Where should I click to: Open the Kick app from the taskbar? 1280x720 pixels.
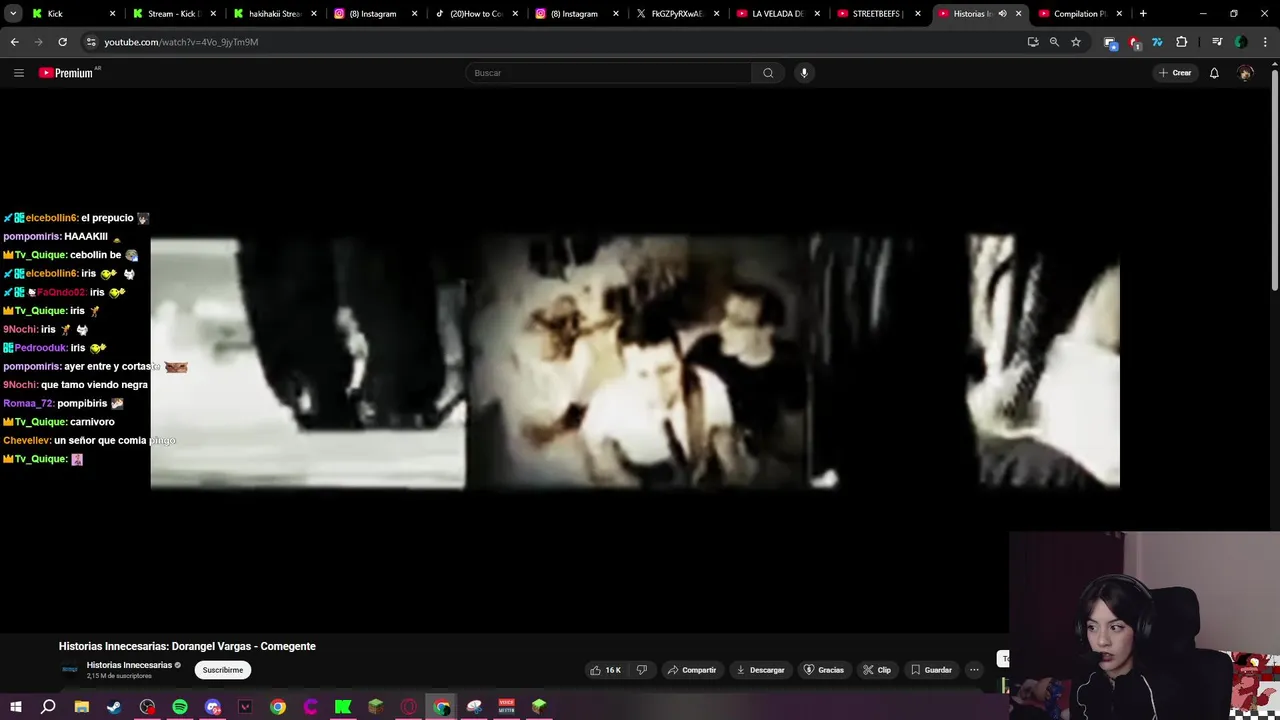[x=343, y=707]
